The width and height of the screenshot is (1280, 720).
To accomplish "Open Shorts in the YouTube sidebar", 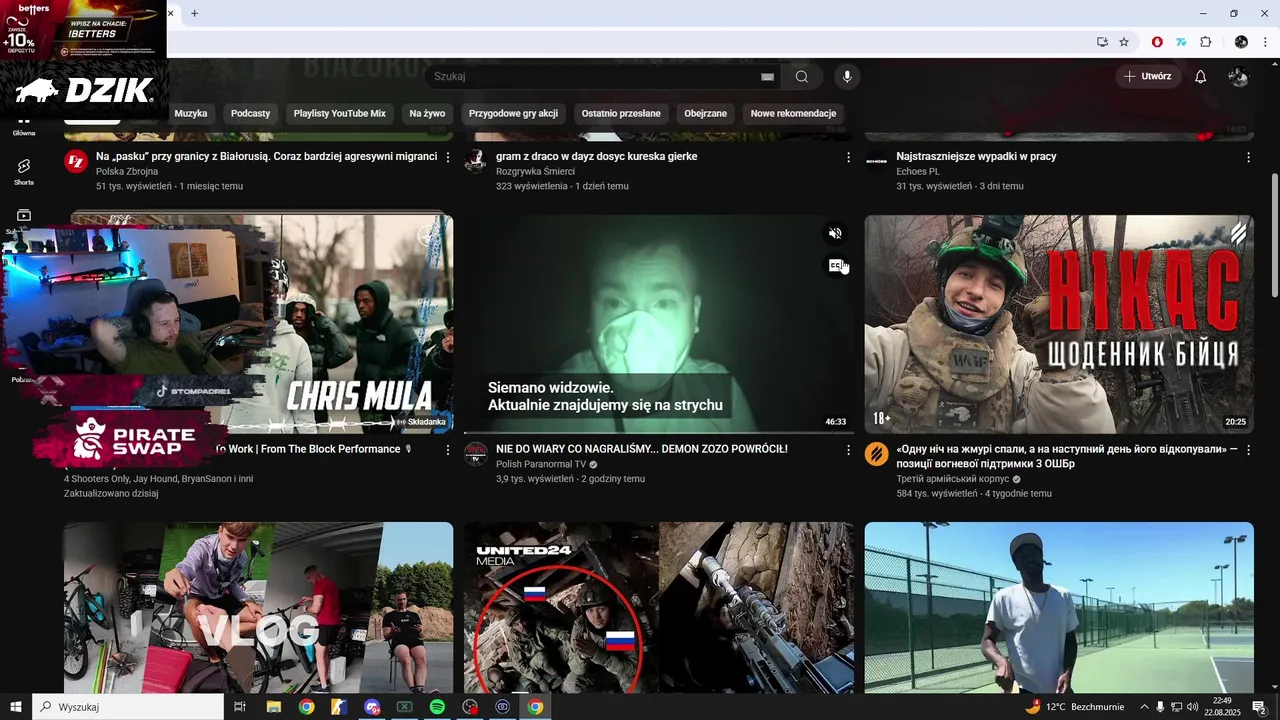I will 24,171.
